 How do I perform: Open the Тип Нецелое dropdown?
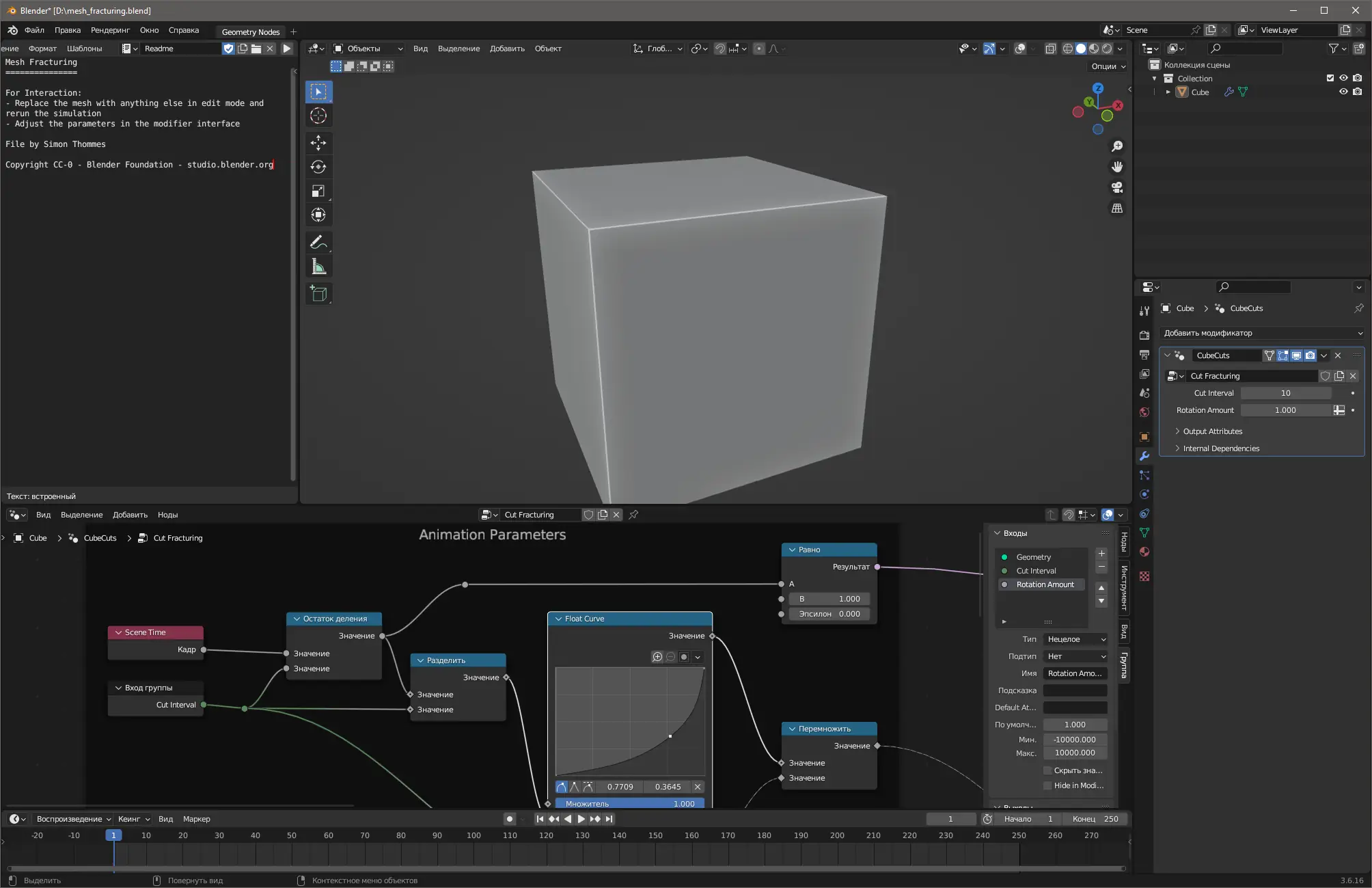tap(1075, 639)
